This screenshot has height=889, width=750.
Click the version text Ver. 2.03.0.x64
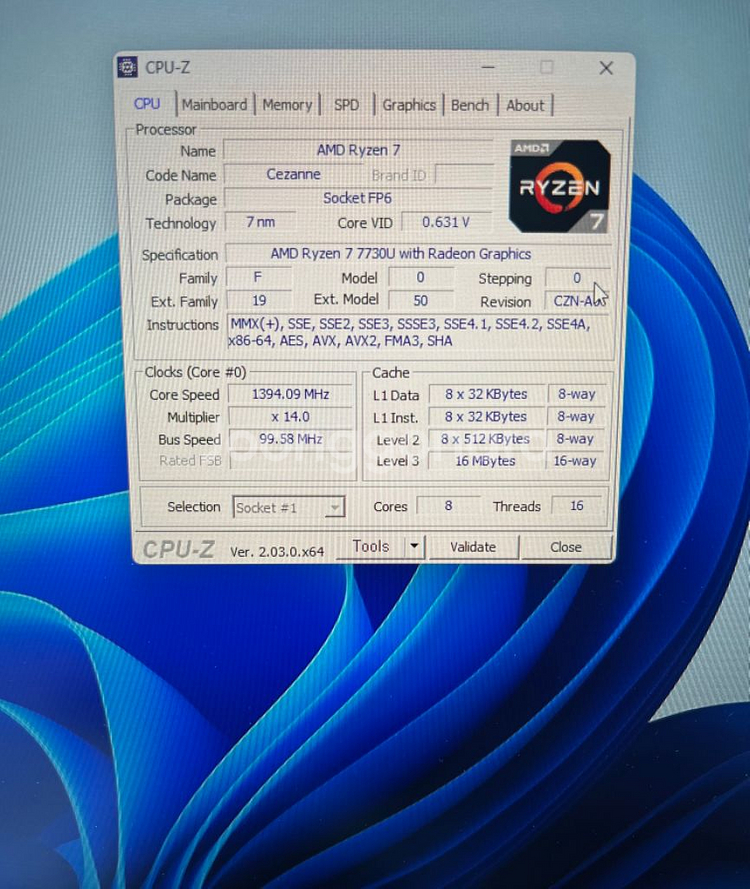pos(277,551)
